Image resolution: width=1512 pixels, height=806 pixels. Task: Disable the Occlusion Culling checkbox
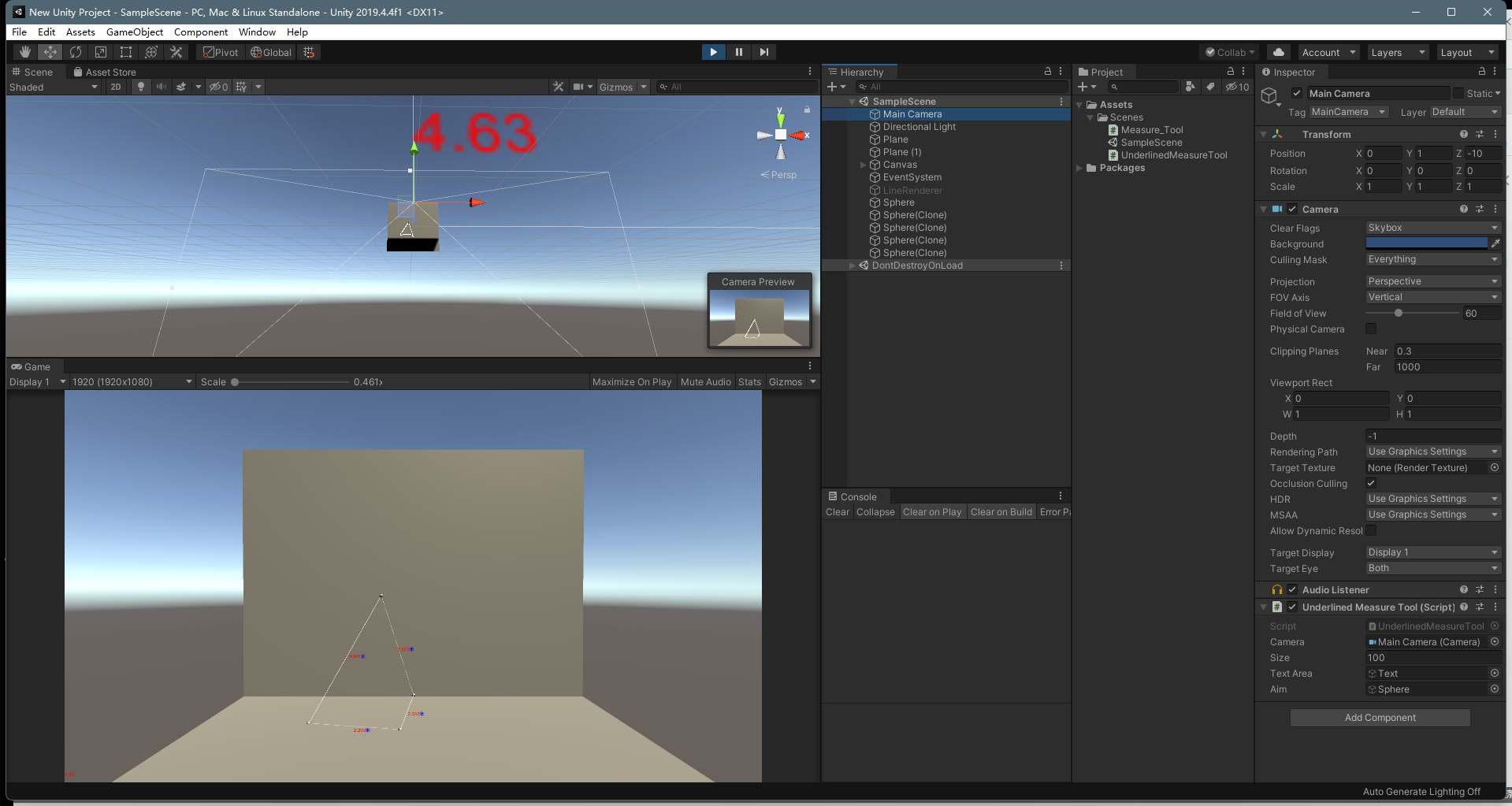1371,483
